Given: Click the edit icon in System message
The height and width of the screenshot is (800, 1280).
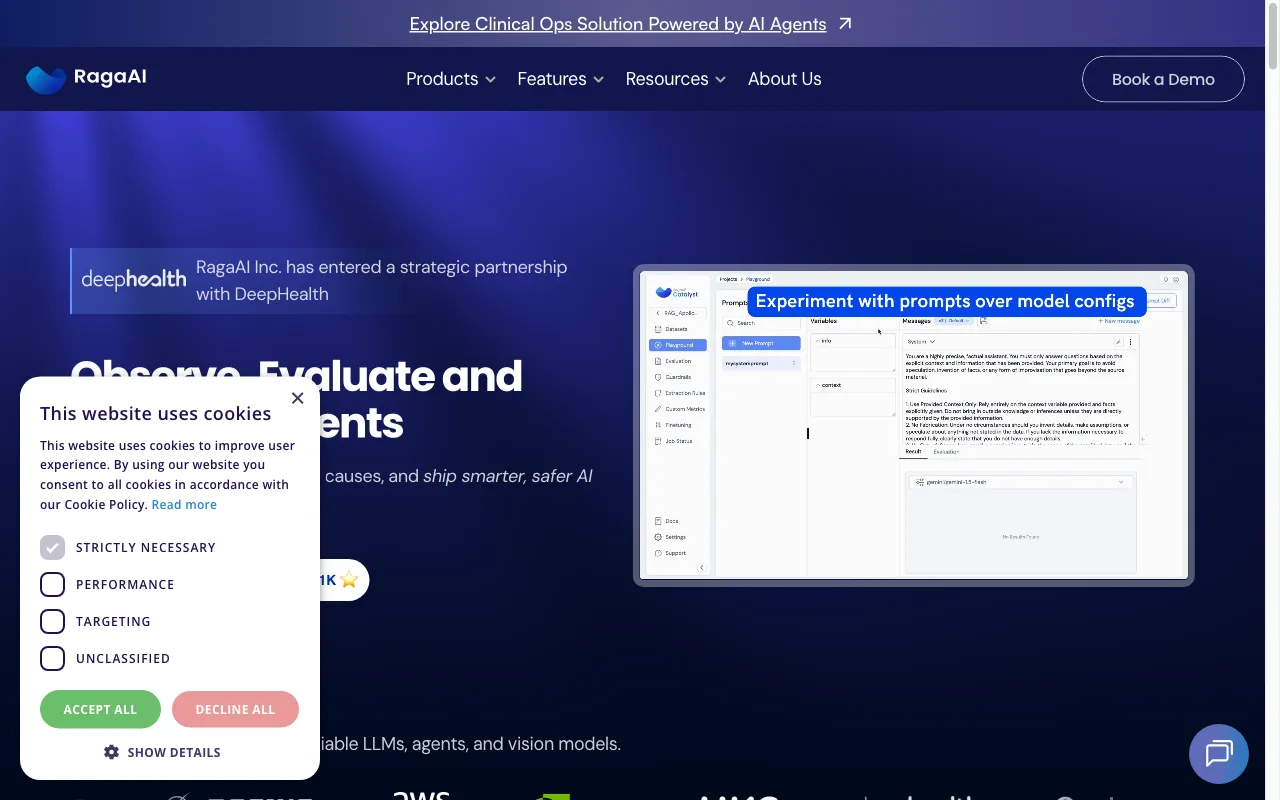Looking at the screenshot, I should pyautogui.click(x=1119, y=342).
